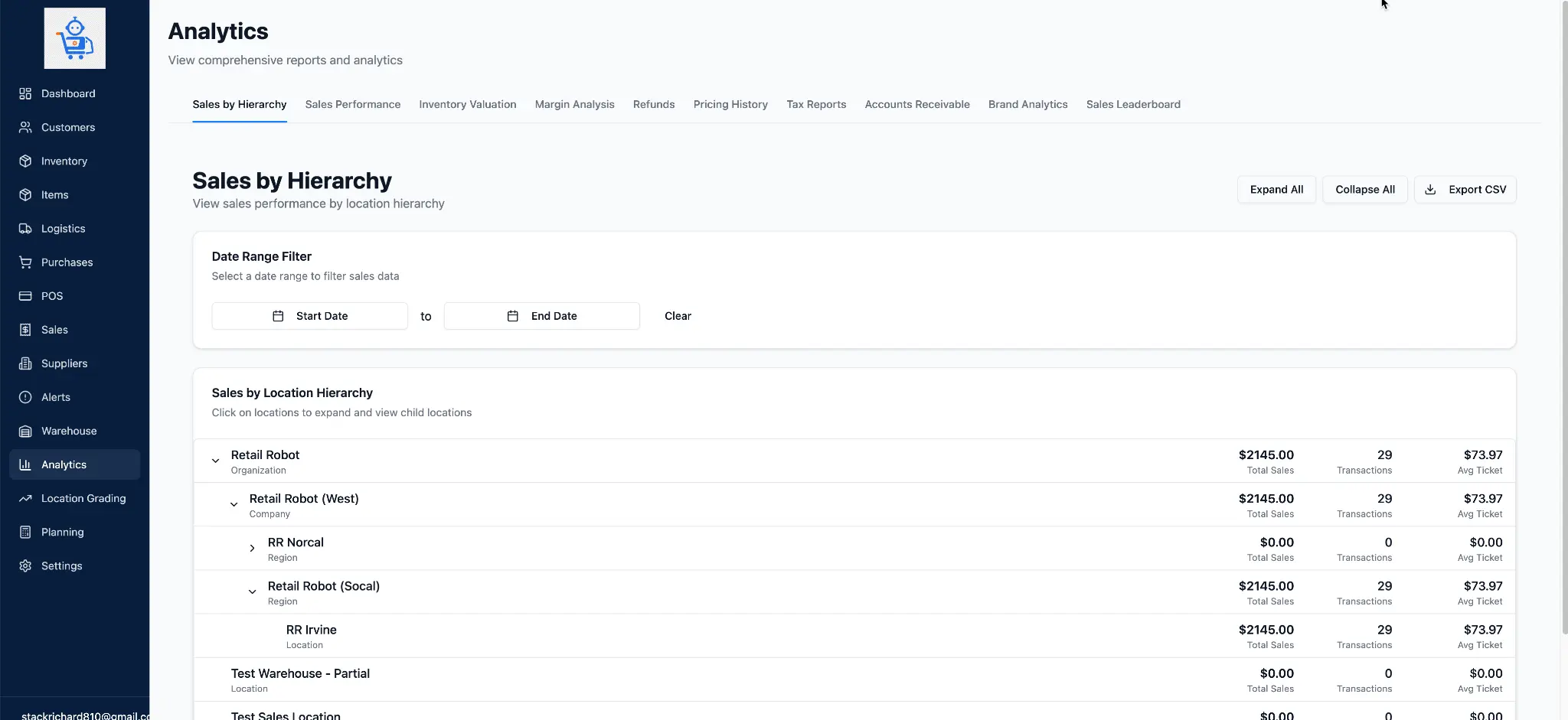Viewport: 1568px width, 720px height.
Task: Select Location Grading in the sidebar
Action: [x=25, y=498]
